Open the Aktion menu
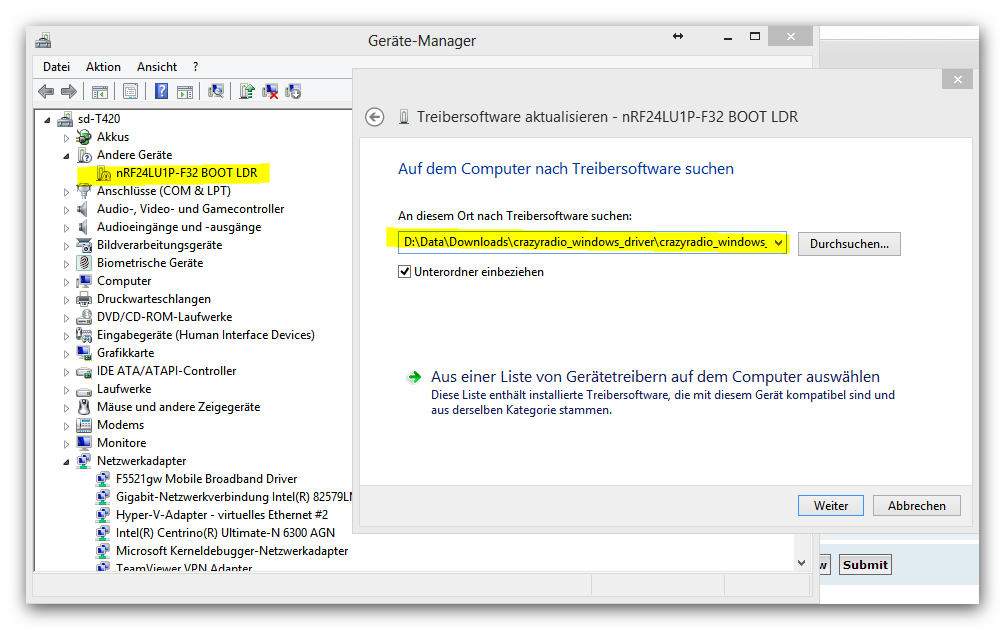Screen dimensions: 1005x630 point(103,67)
